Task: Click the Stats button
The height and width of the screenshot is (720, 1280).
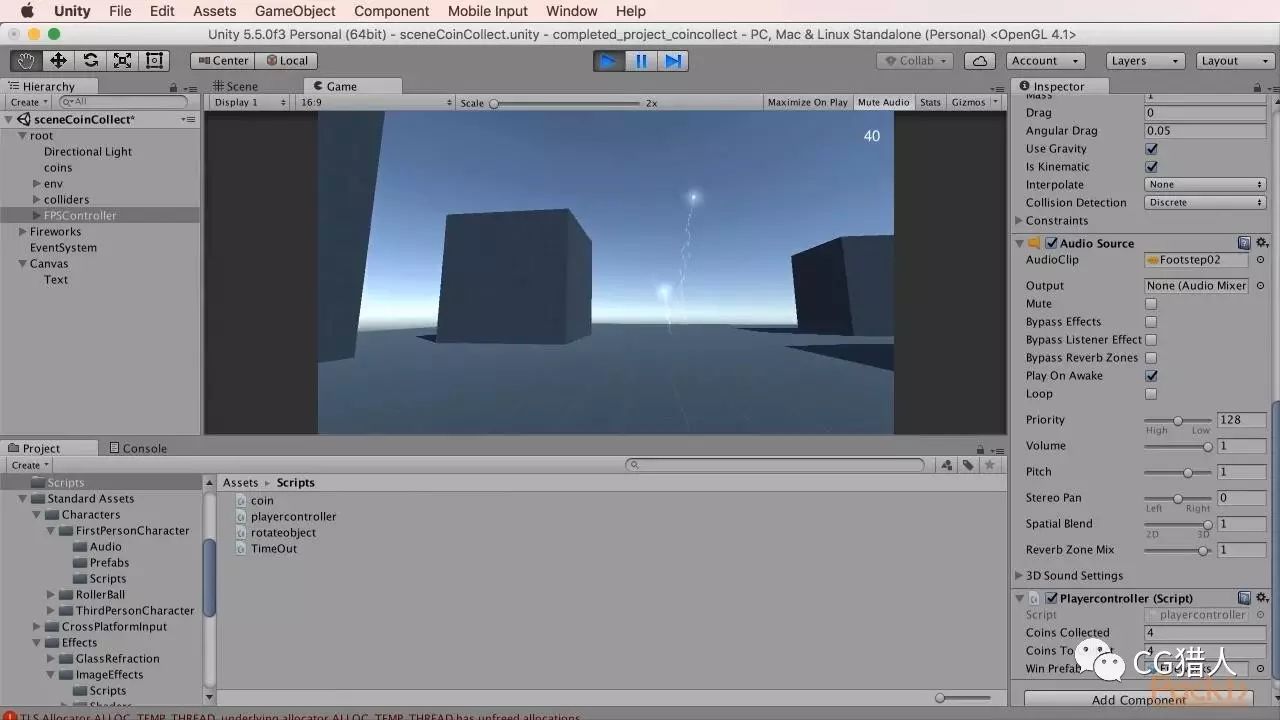Action: (930, 102)
